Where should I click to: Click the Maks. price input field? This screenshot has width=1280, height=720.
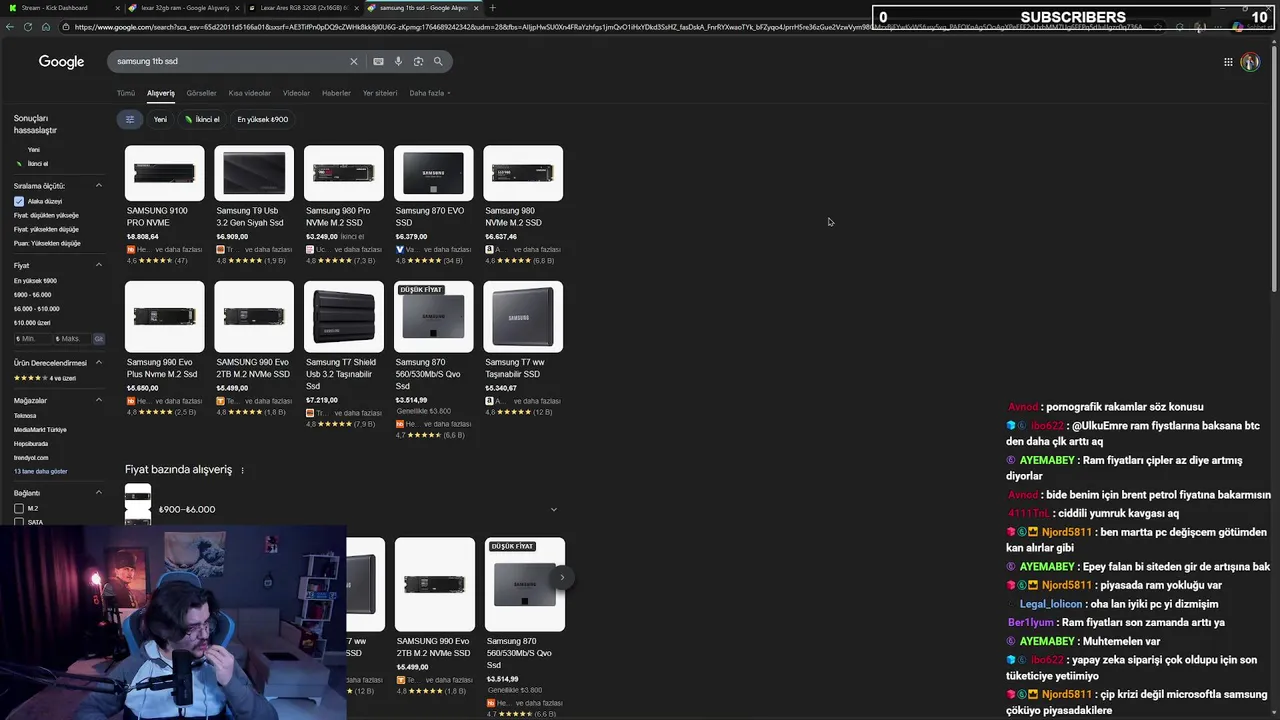click(x=72, y=339)
